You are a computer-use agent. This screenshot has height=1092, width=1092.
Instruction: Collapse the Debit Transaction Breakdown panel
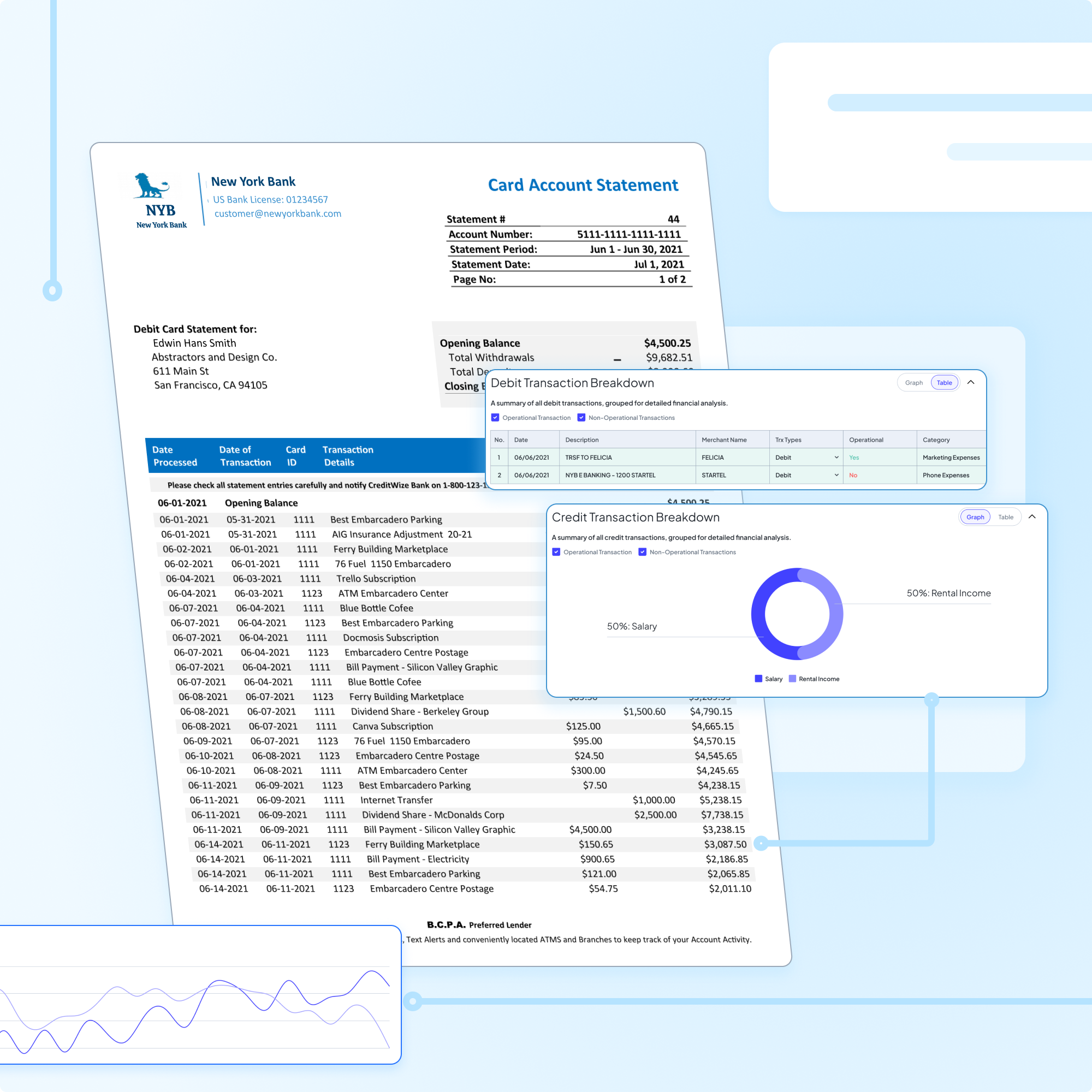click(x=970, y=383)
